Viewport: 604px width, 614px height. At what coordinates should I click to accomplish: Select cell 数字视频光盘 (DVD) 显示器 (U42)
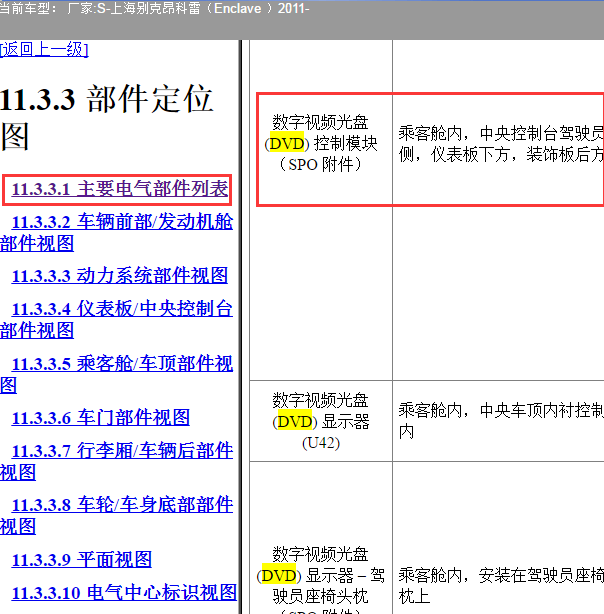(321, 421)
